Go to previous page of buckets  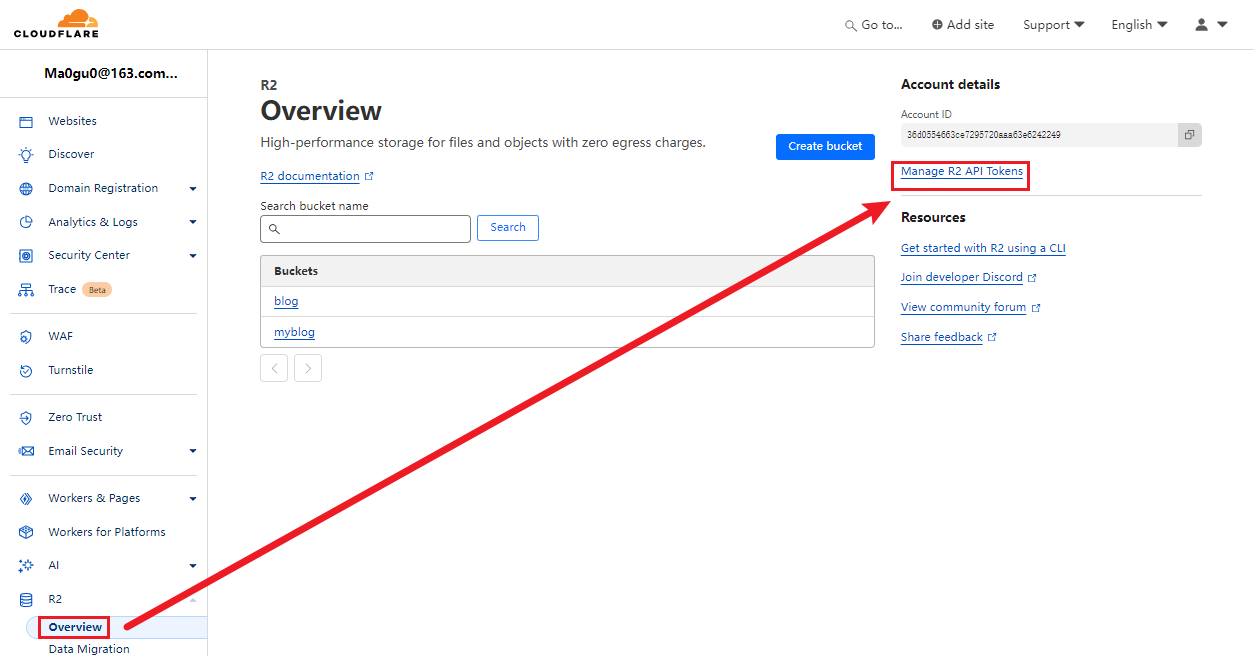274,368
